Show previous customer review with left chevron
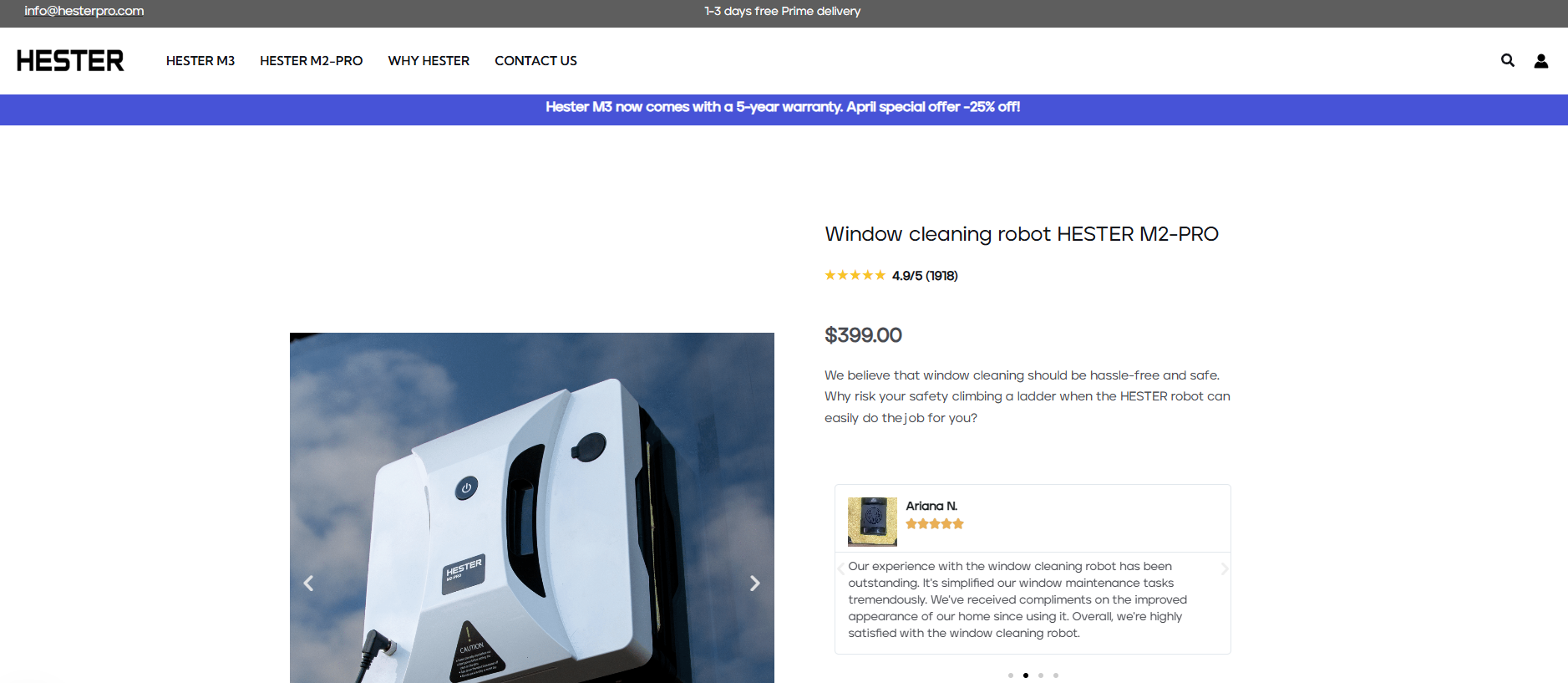 coord(840,568)
